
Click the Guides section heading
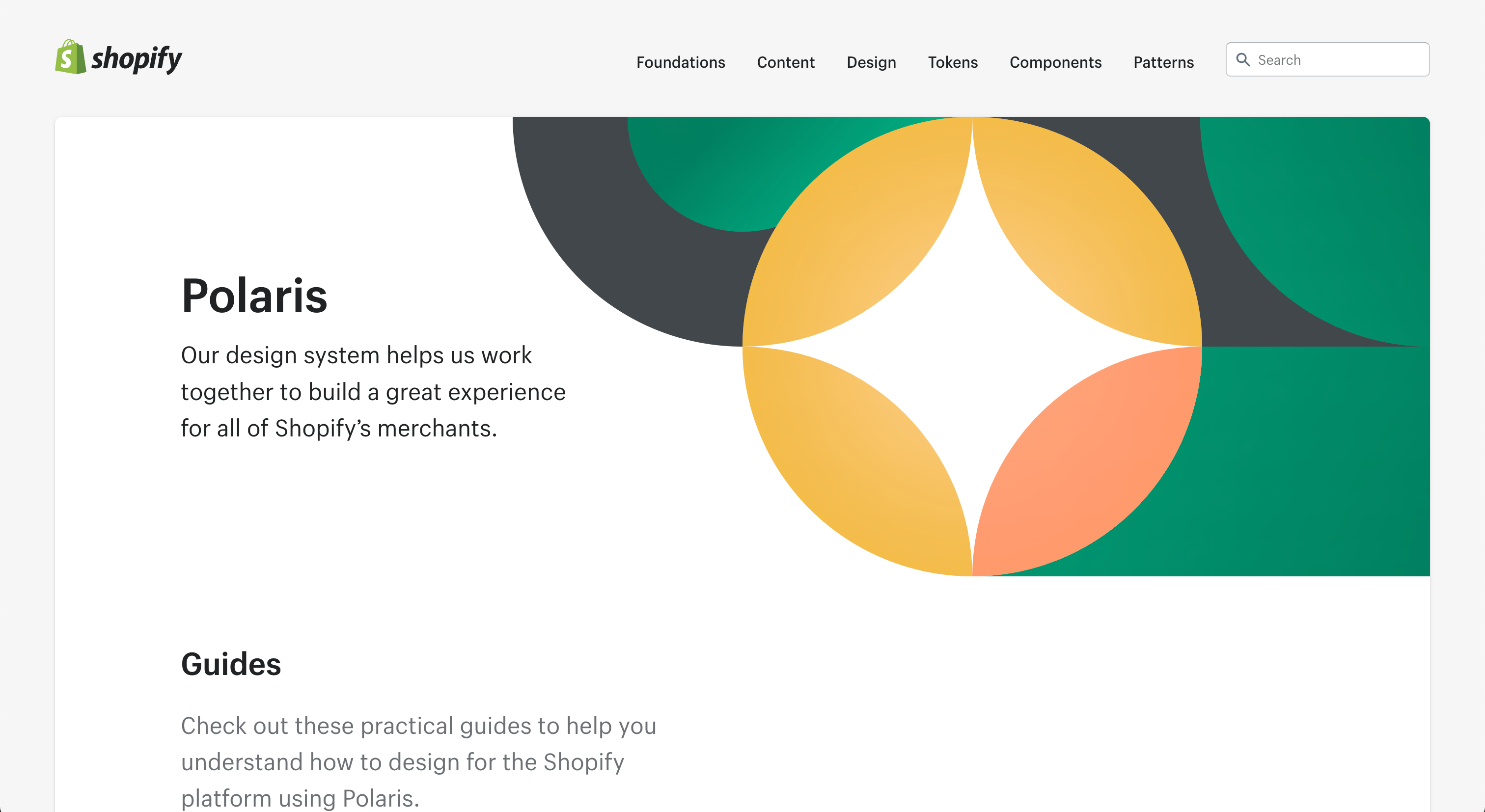click(x=231, y=664)
